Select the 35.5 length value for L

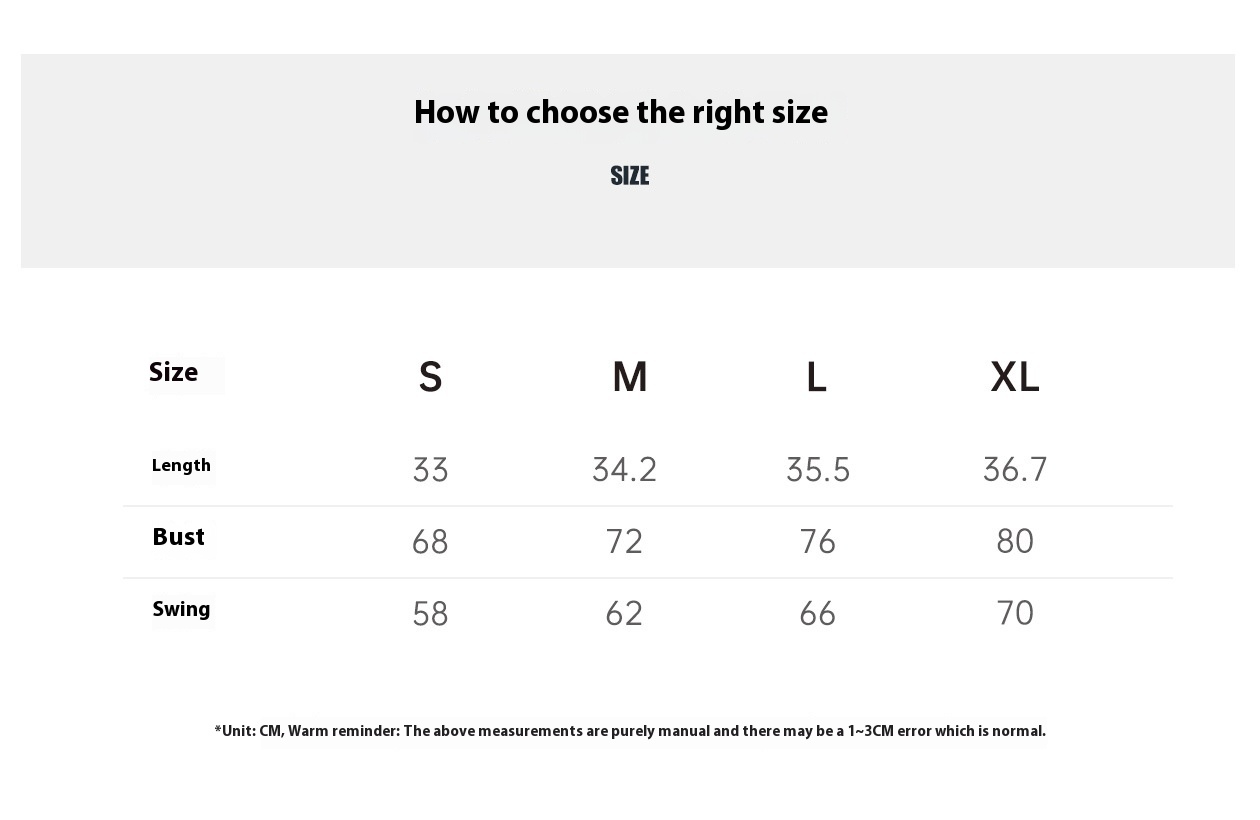pyautogui.click(x=818, y=470)
